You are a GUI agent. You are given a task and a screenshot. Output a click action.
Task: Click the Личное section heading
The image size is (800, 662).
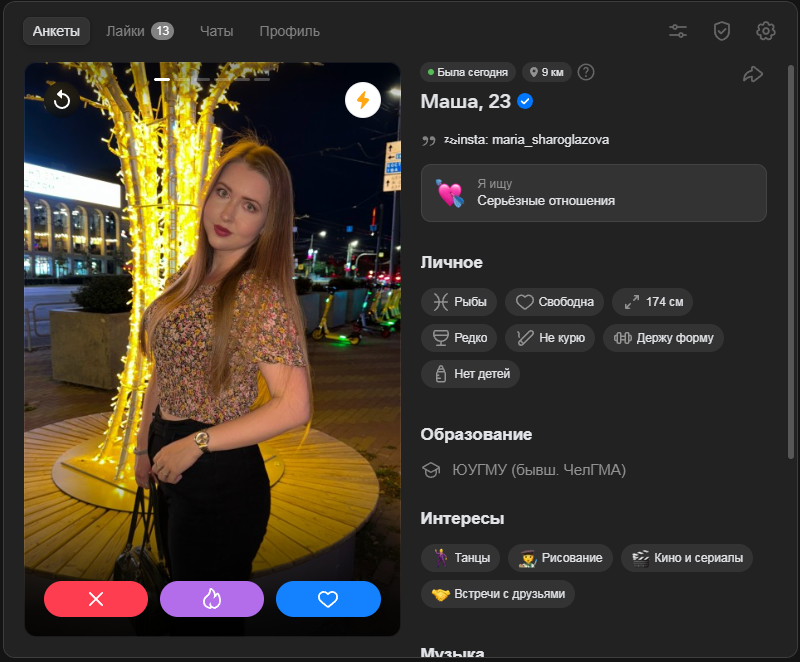(x=452, y=262)
